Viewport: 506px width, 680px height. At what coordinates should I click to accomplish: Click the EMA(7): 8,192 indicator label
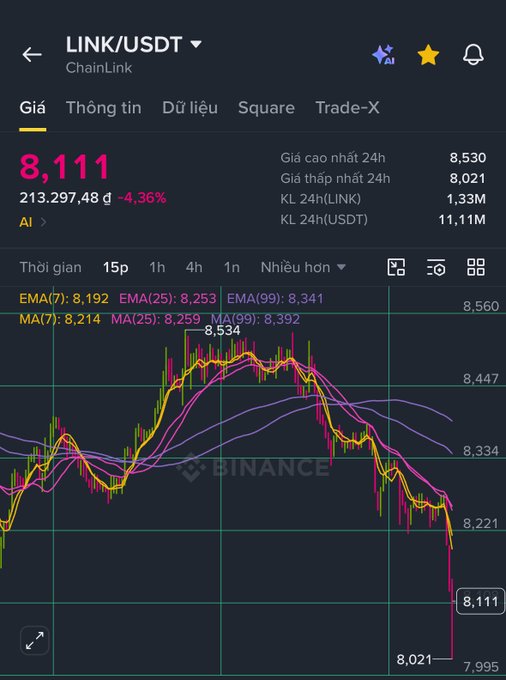pyautogui.click(x=64, y=298)
